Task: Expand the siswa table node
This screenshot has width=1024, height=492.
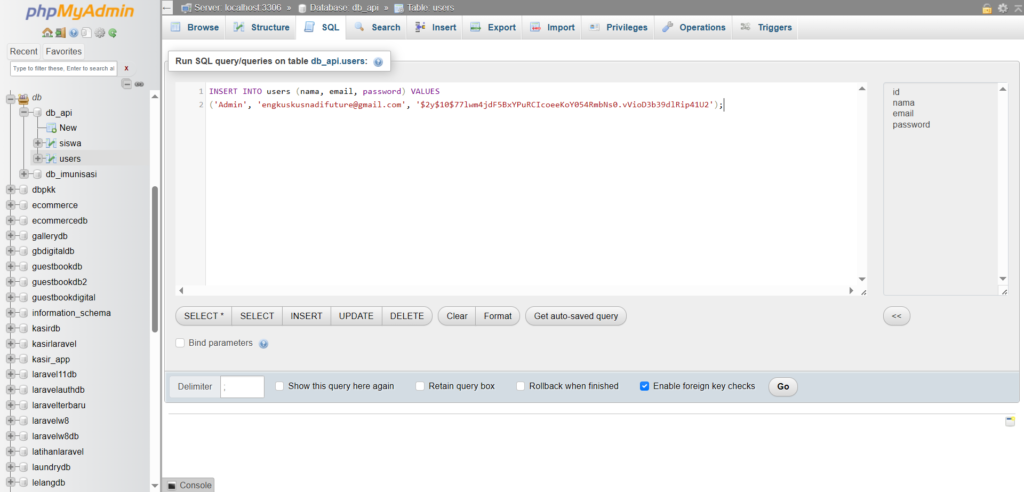Action: point(38,143)
